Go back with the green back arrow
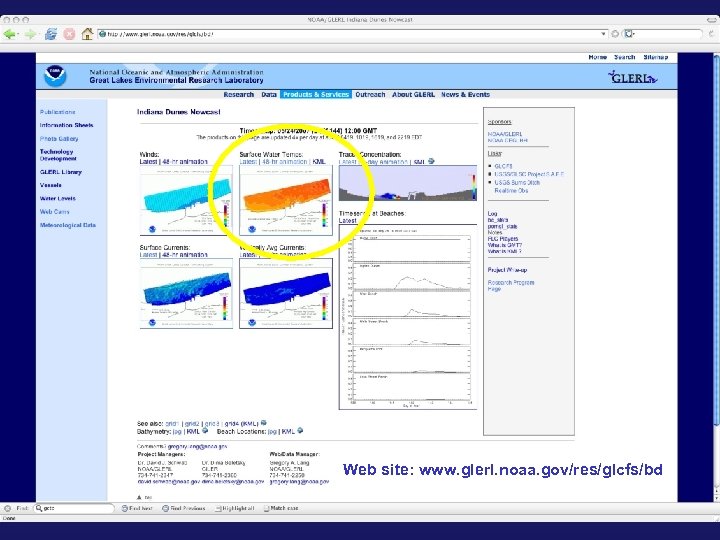Screen dimensions: 720x540 pos(10,34)
